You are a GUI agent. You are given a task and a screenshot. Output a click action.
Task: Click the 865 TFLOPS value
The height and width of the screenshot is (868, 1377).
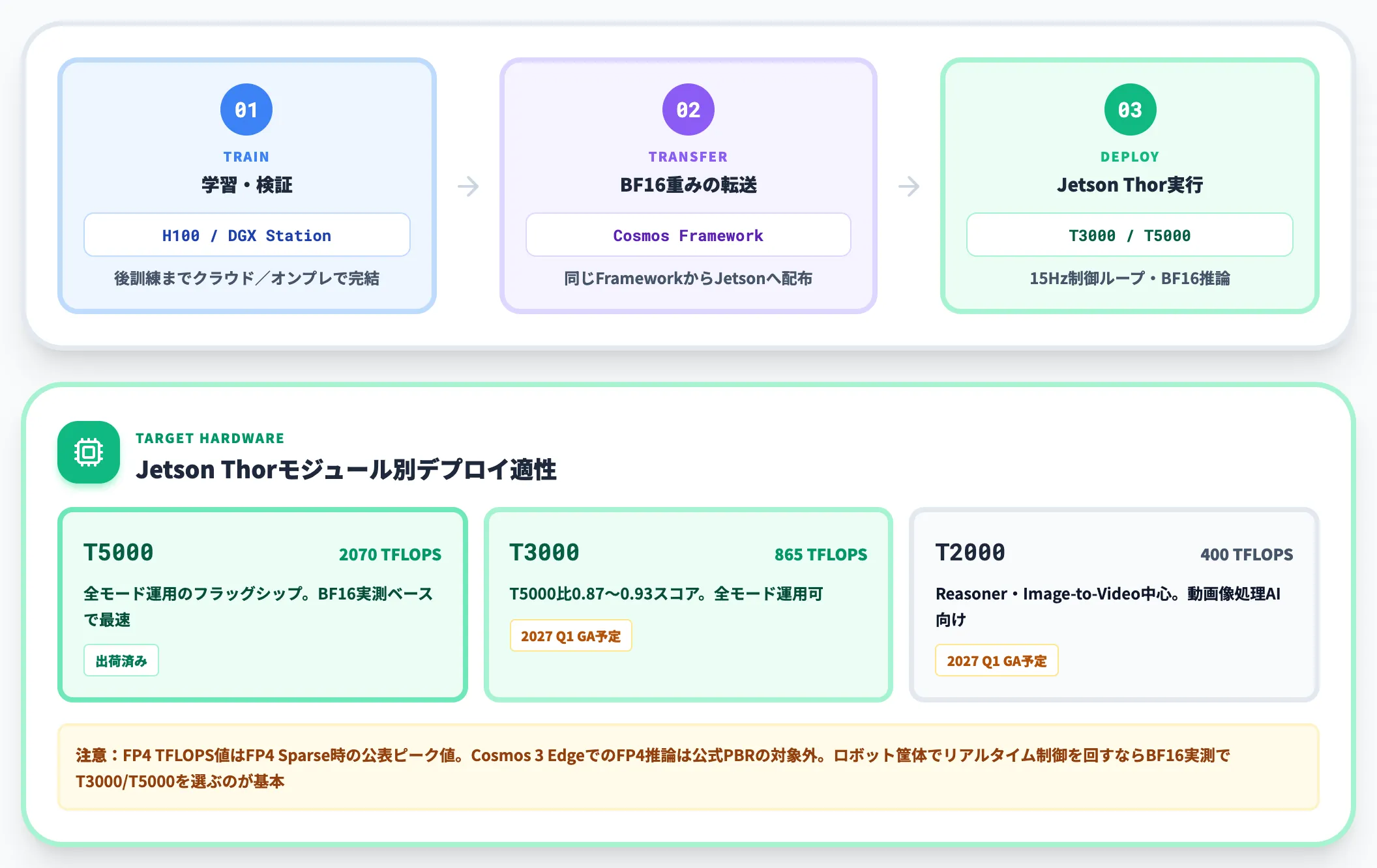pyautogui.click(x=821, y=555)
